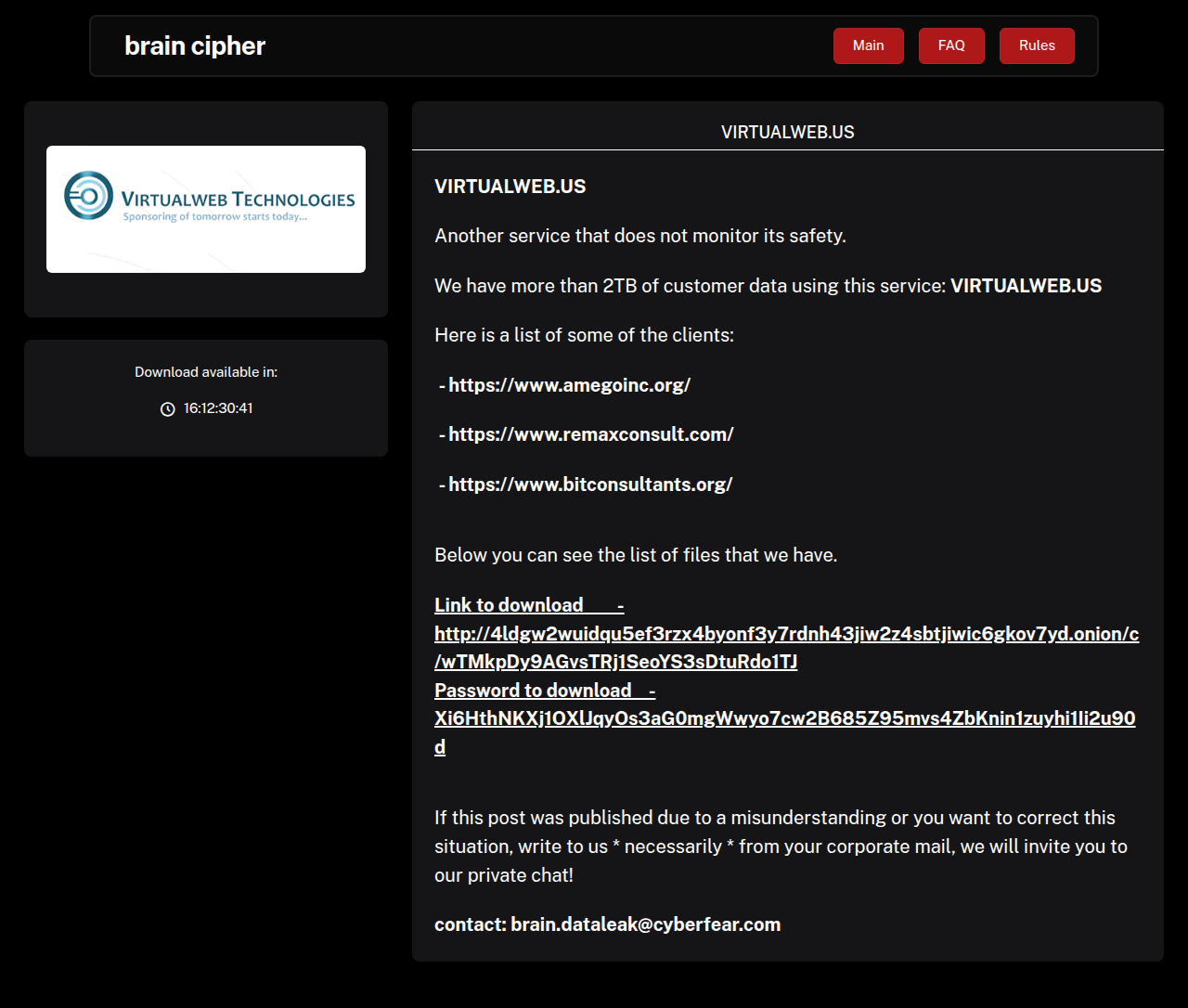
Task: Click the Virtualweb Technologies logo
Action: (x=205, y=208)
